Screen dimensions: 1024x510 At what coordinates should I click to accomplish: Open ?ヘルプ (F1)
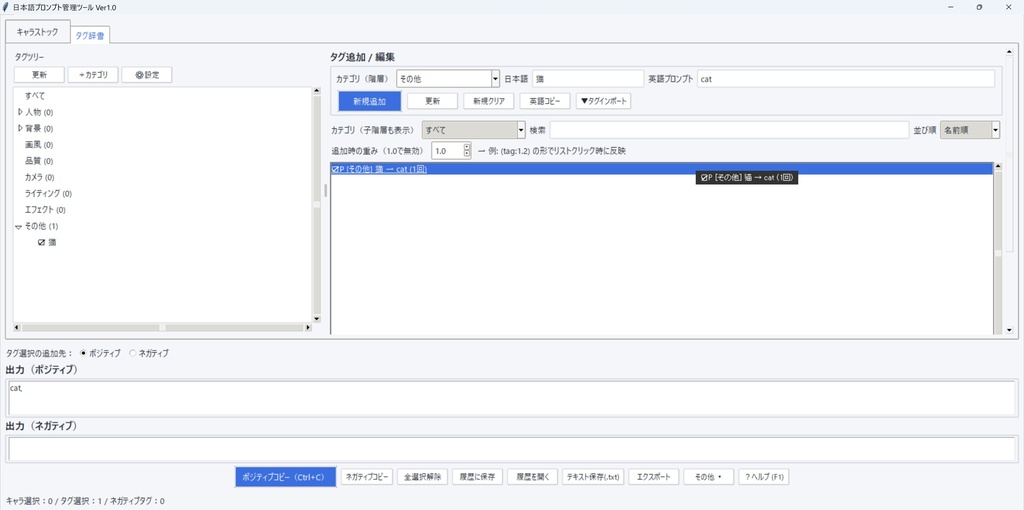[x=763, y=477]
